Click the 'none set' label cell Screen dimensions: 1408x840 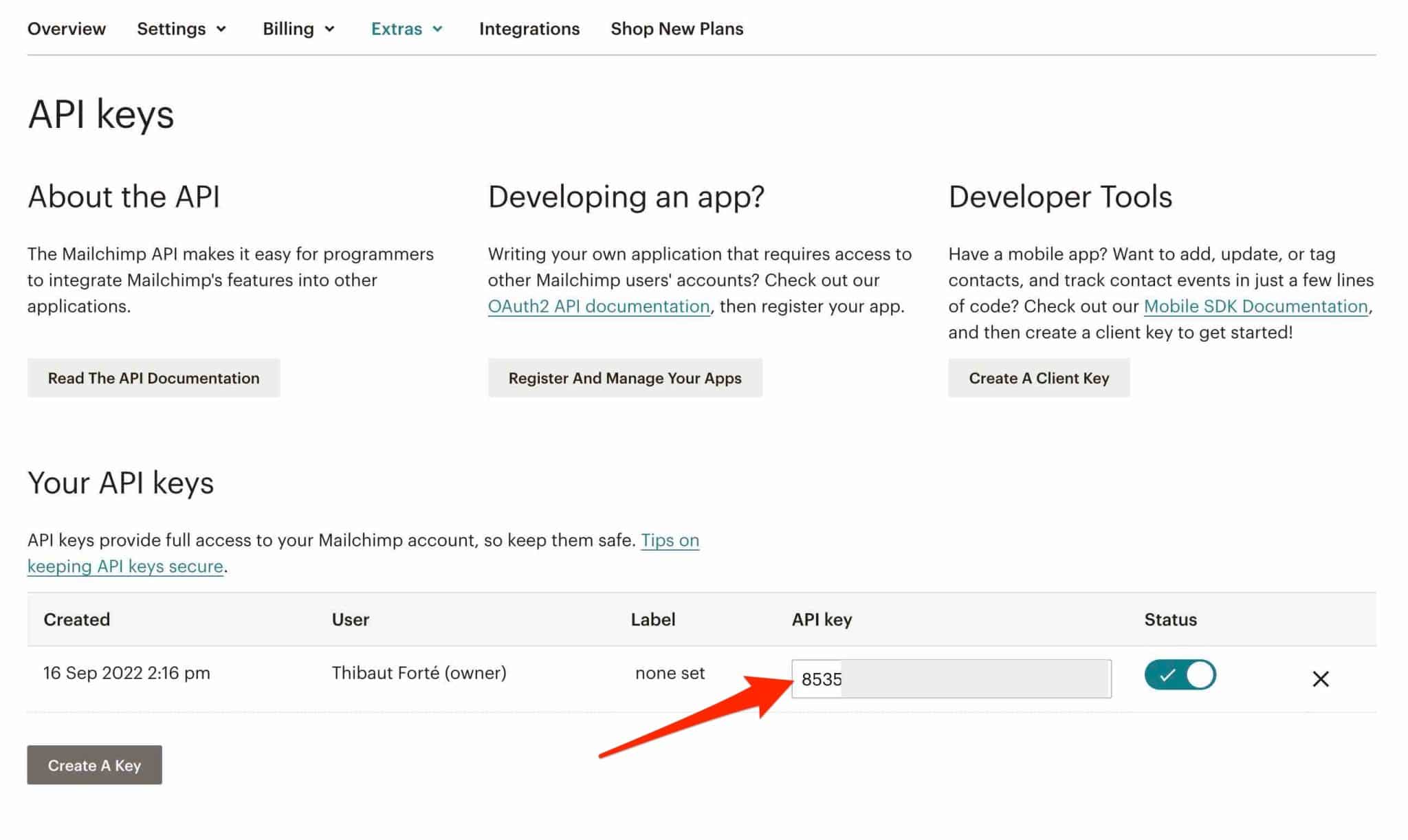(x=670, y=673)
